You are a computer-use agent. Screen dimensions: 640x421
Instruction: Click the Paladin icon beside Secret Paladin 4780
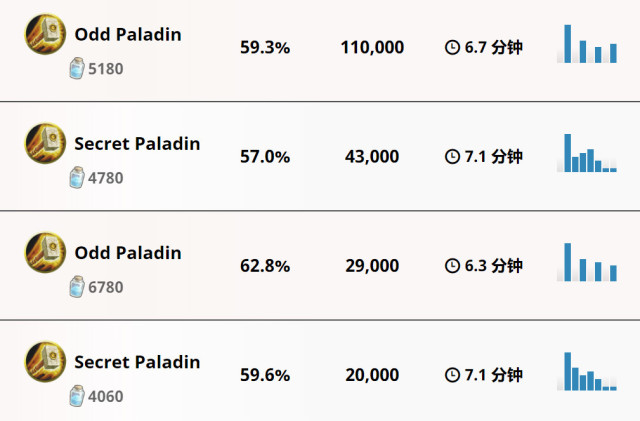coord(45,143)
